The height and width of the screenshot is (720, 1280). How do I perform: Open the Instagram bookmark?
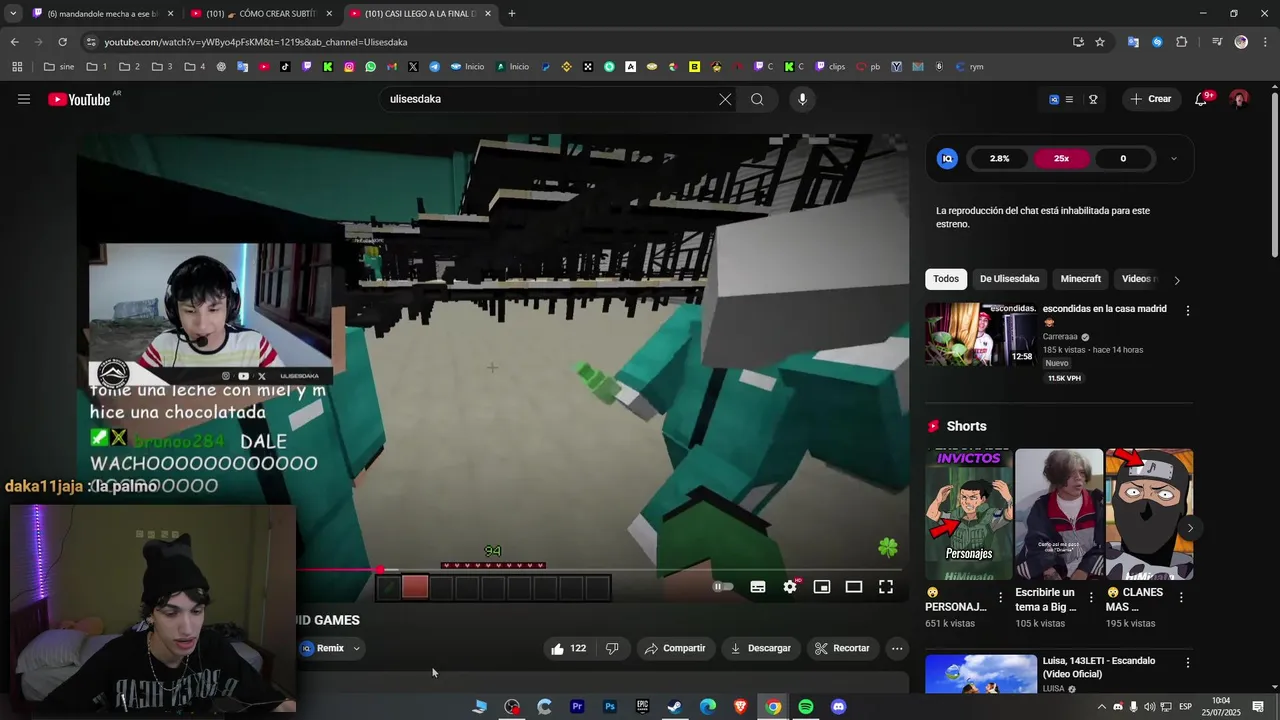coord(349,67)
